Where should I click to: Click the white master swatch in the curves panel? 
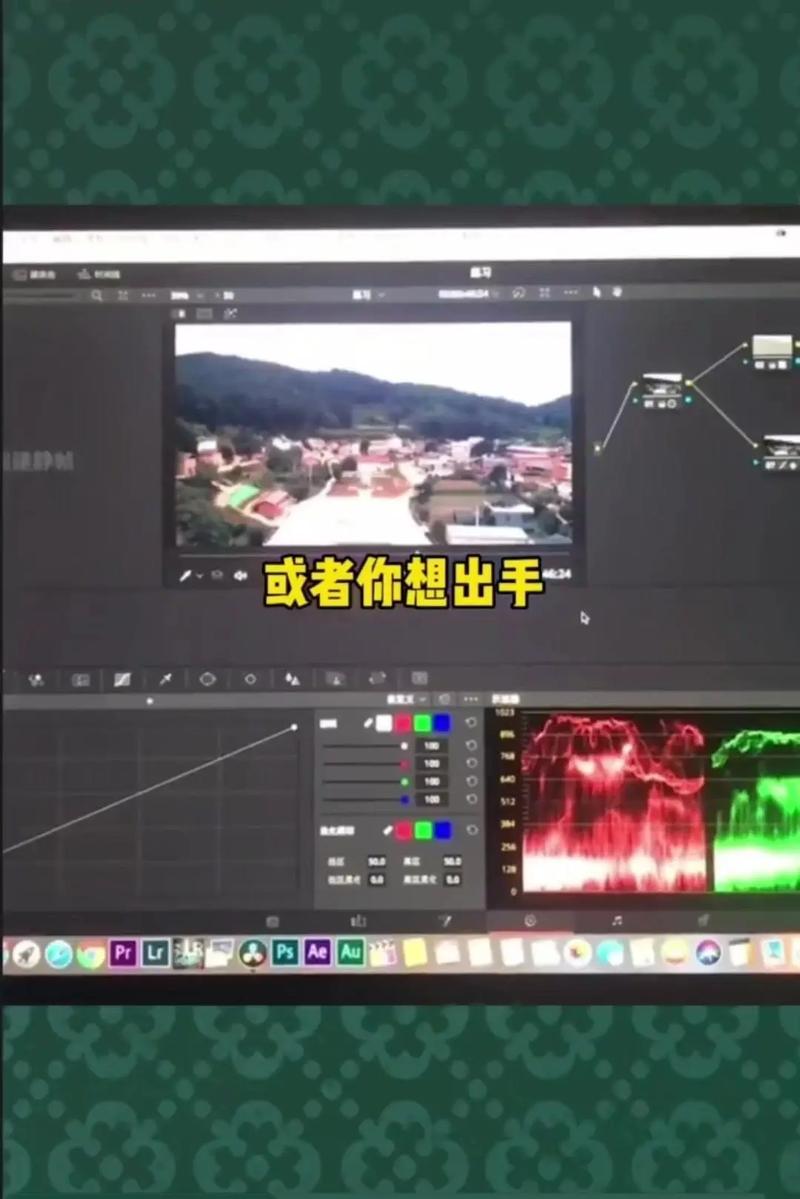(385, 723)
